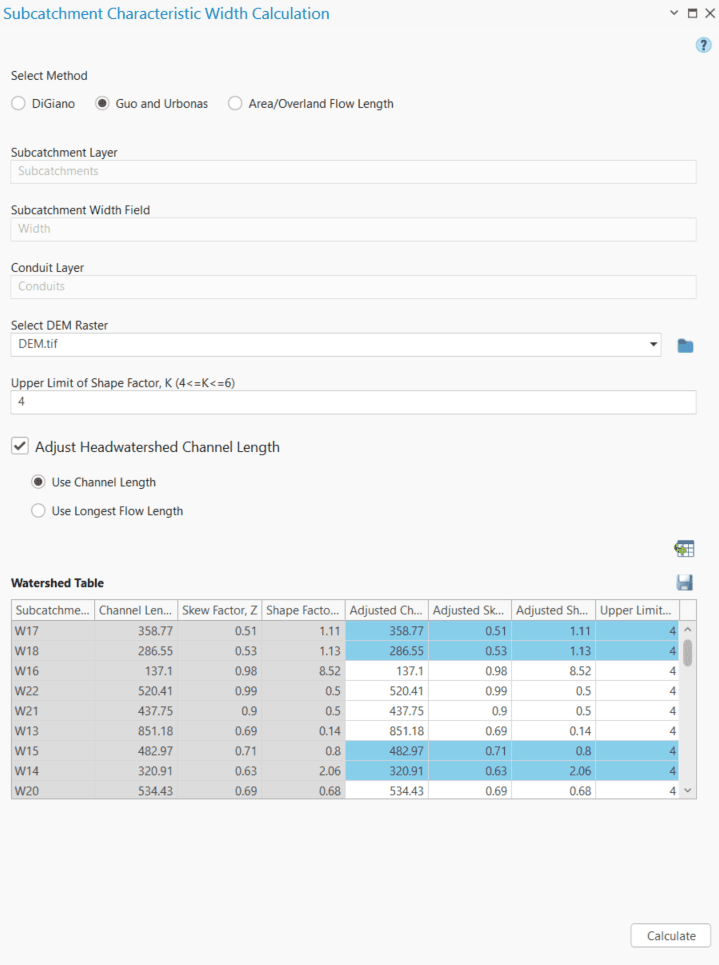Click the Channel Length column header

pyautogui.click(x=135, y=610)
